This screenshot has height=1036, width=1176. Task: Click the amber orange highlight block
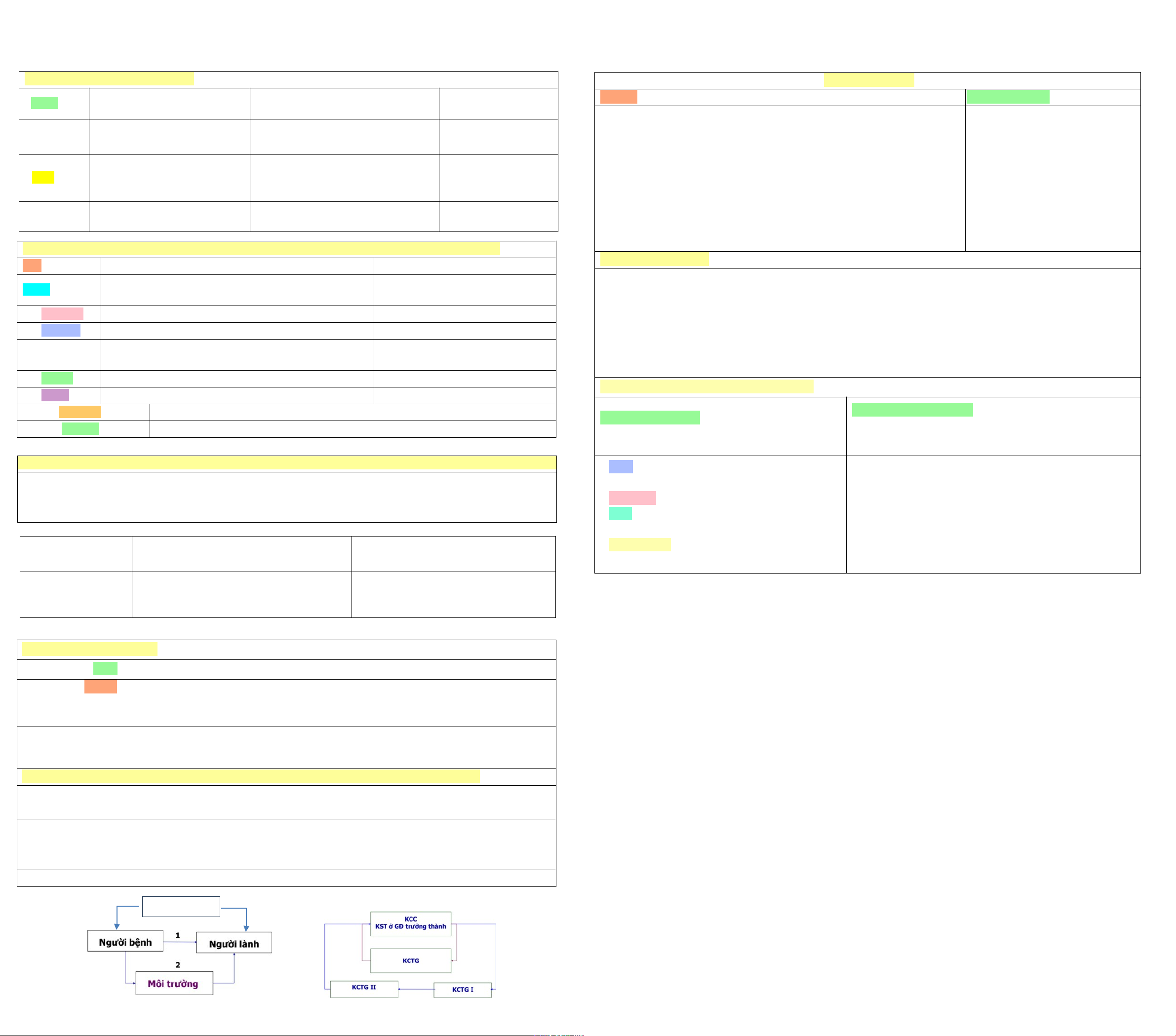point(79,412)
